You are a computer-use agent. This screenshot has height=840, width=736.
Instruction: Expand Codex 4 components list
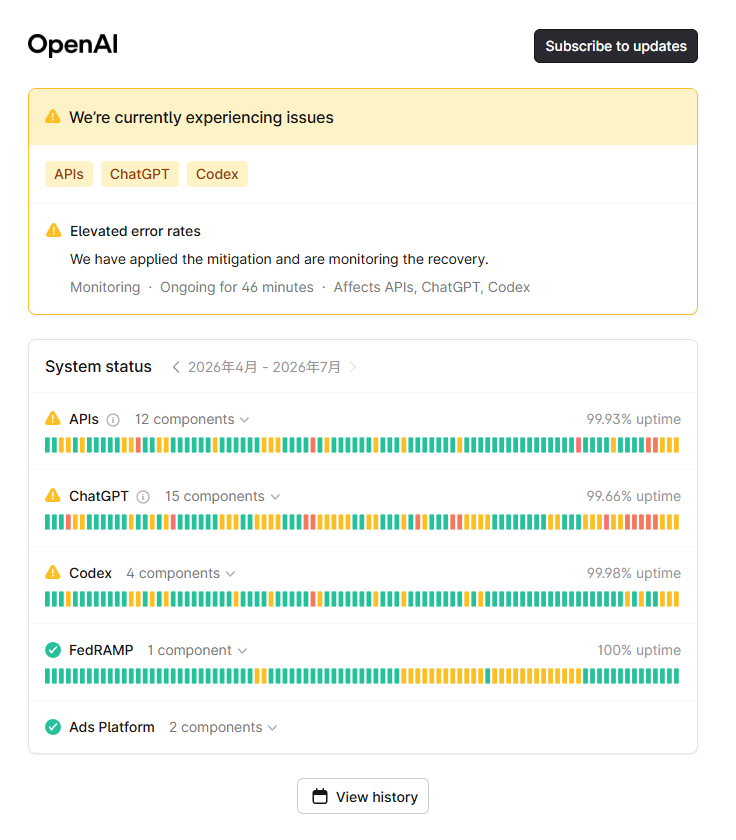pos(181,574)
